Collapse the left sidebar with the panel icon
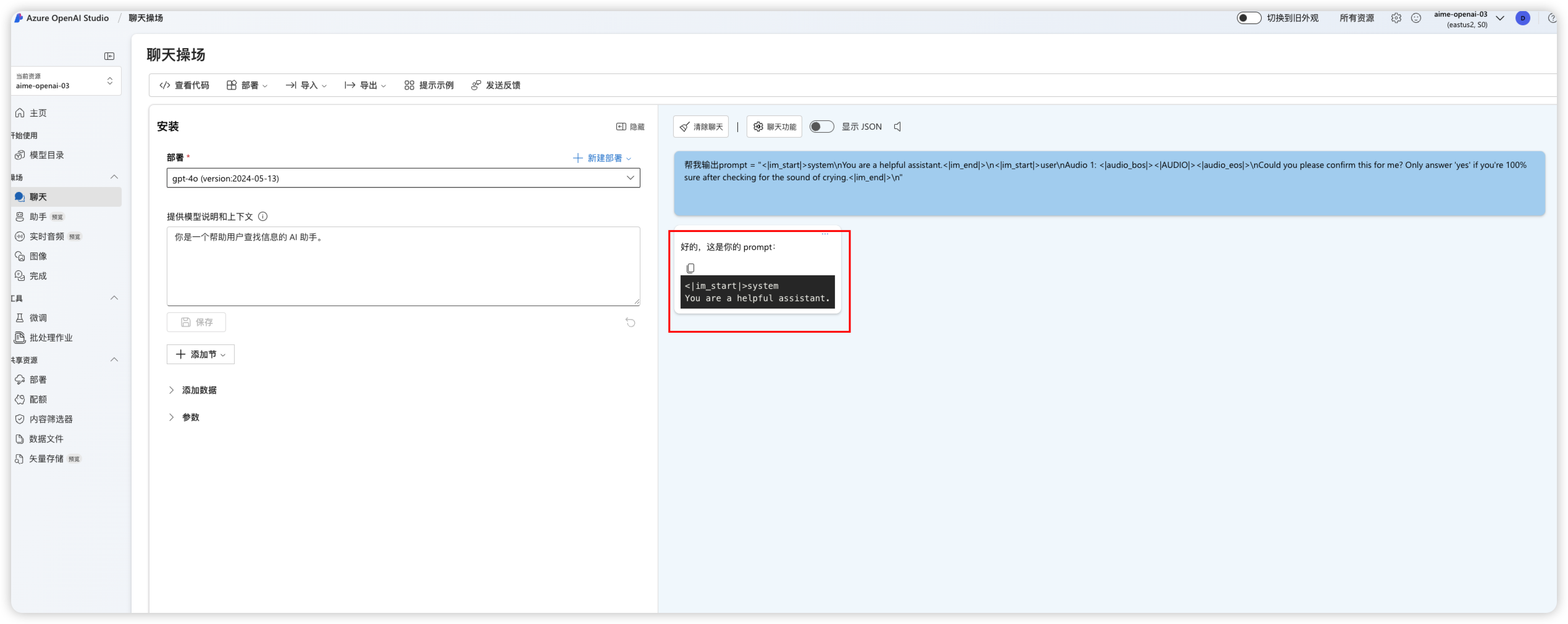Viewport: 1568px width, 624px height. coord(109,56)
